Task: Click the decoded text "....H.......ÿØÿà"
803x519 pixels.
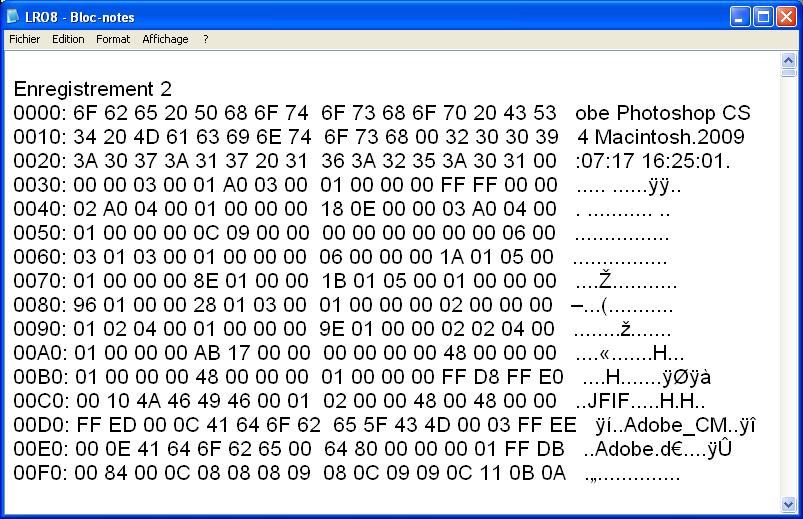Action: click(647, 377)
